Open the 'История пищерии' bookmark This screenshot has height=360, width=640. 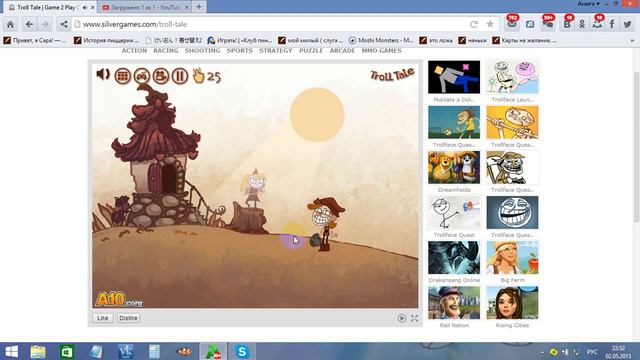point(107,40)
